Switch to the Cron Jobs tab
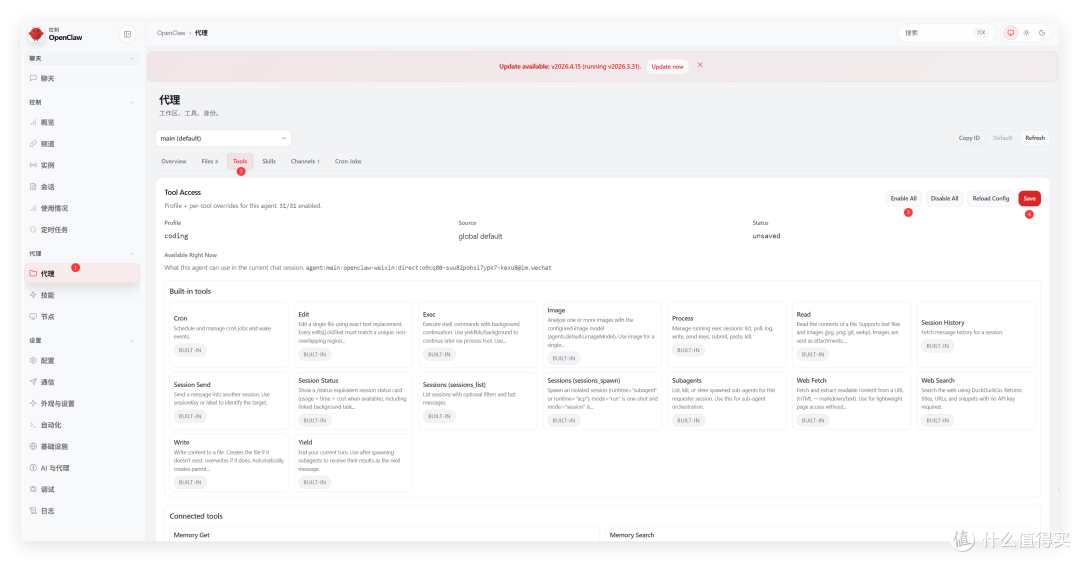Viewport: 1080px width, 562px height. click(x=348, y=161)
